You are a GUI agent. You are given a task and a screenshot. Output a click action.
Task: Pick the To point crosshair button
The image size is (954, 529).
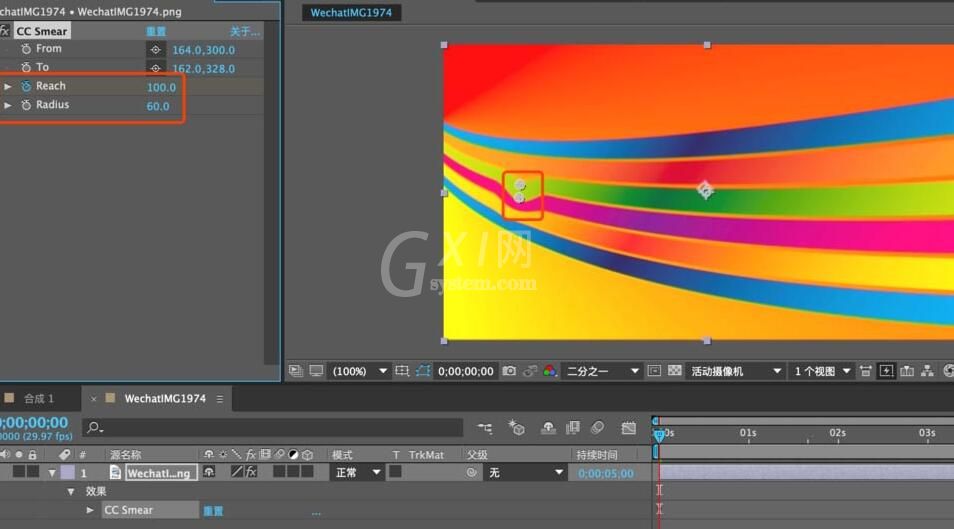(156, 68)
